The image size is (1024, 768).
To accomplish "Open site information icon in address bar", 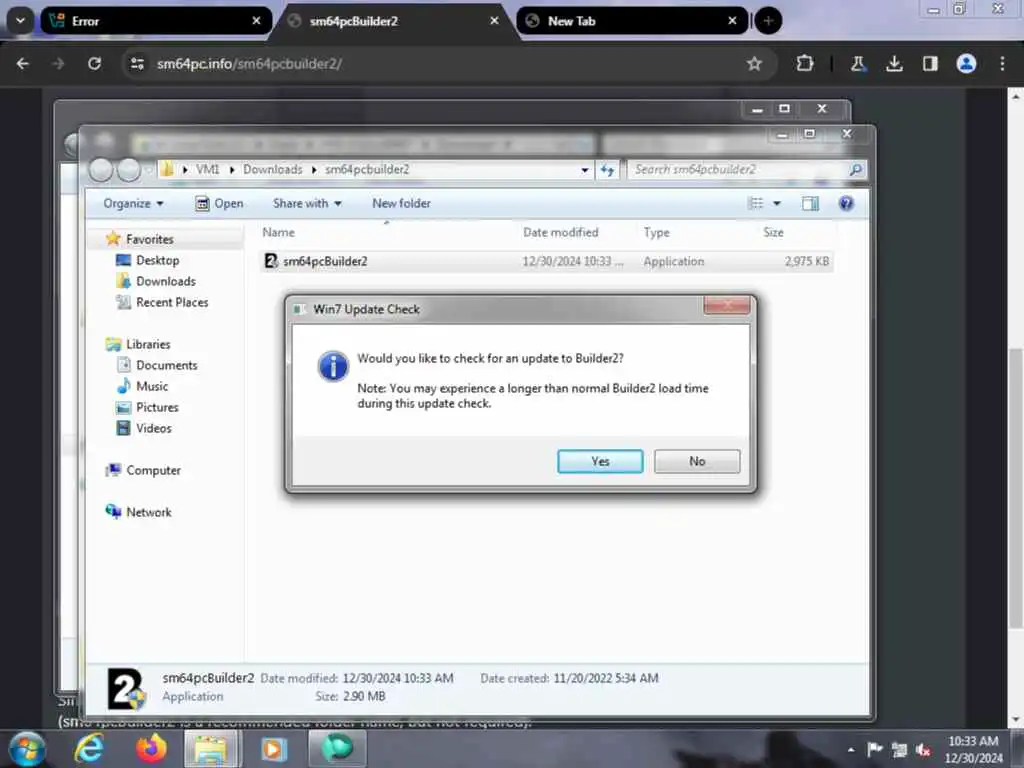I will [x=137, y=63].
